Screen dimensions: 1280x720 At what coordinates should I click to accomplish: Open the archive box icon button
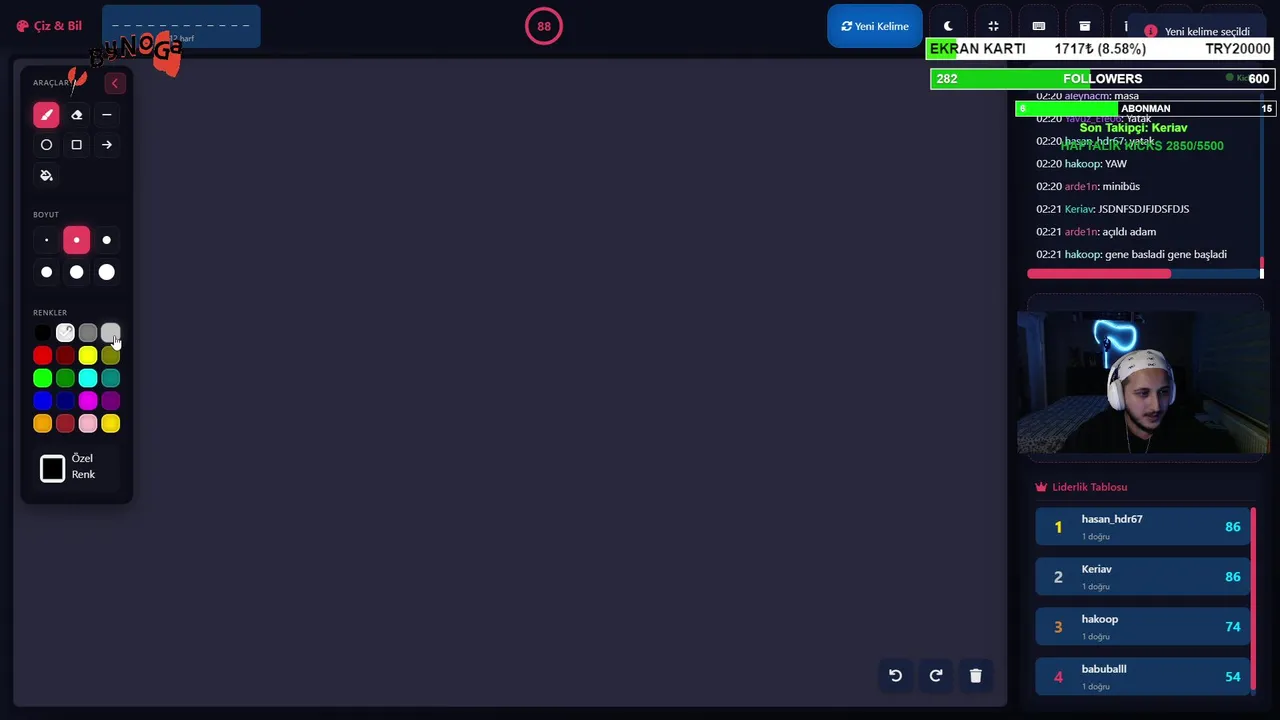tap(1084, 26)
